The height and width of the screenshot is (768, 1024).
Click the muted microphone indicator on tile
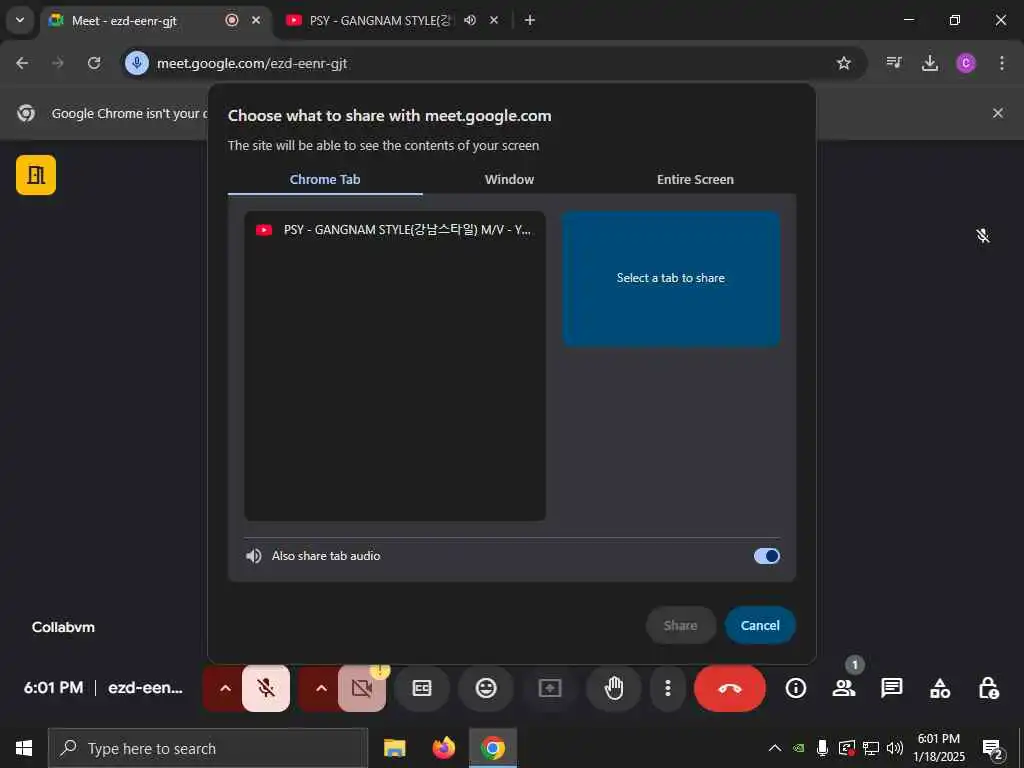point(983,236)
